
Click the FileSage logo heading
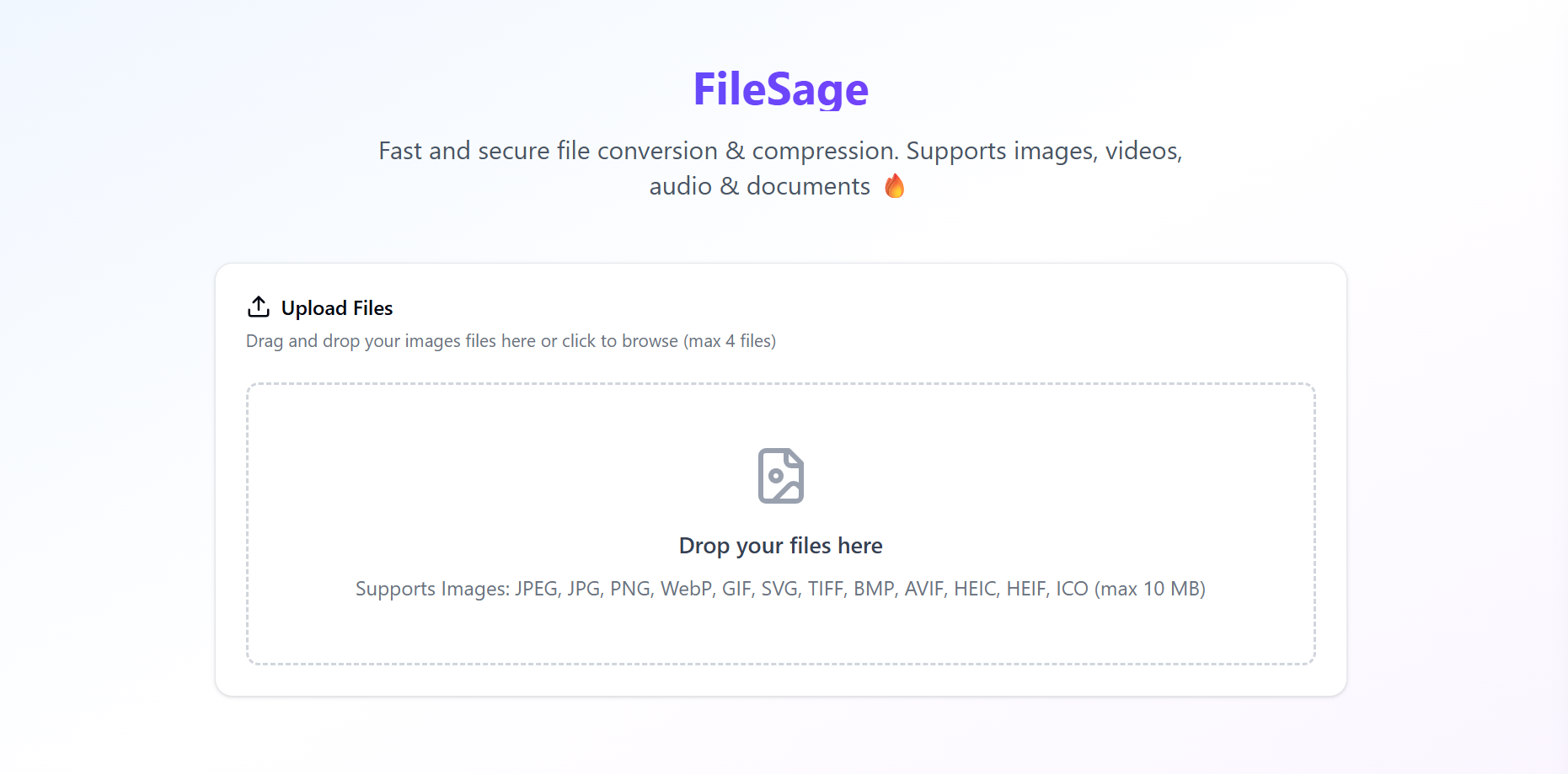[x=780, y=89]
